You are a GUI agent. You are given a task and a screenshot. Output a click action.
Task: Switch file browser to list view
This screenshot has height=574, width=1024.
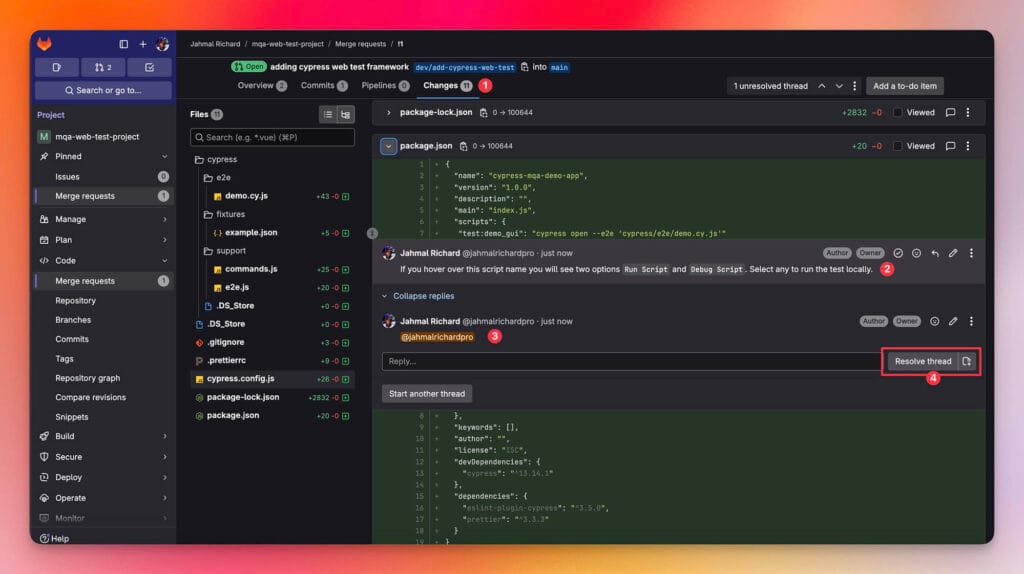point(328,114)
